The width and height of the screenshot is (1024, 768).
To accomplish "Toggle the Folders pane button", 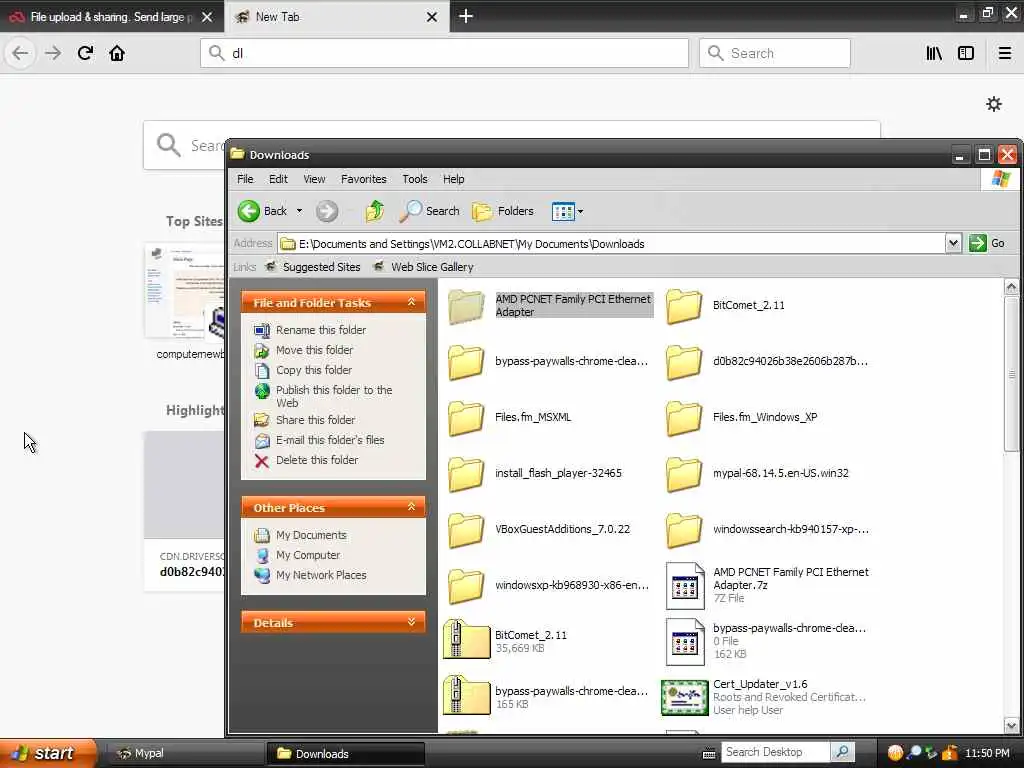I will [x=503, y=211].
